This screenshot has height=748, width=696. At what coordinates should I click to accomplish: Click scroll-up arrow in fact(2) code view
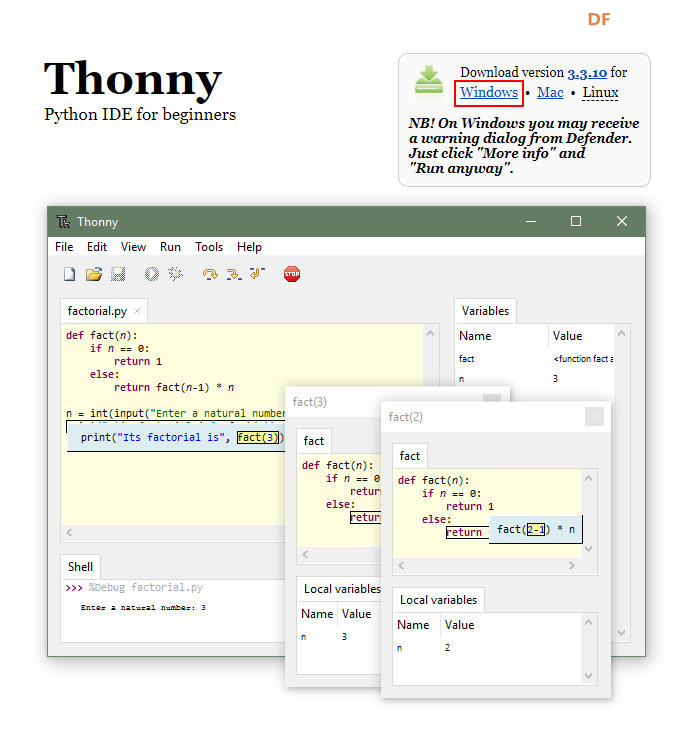pyautogui.click(x=588, y=478)
